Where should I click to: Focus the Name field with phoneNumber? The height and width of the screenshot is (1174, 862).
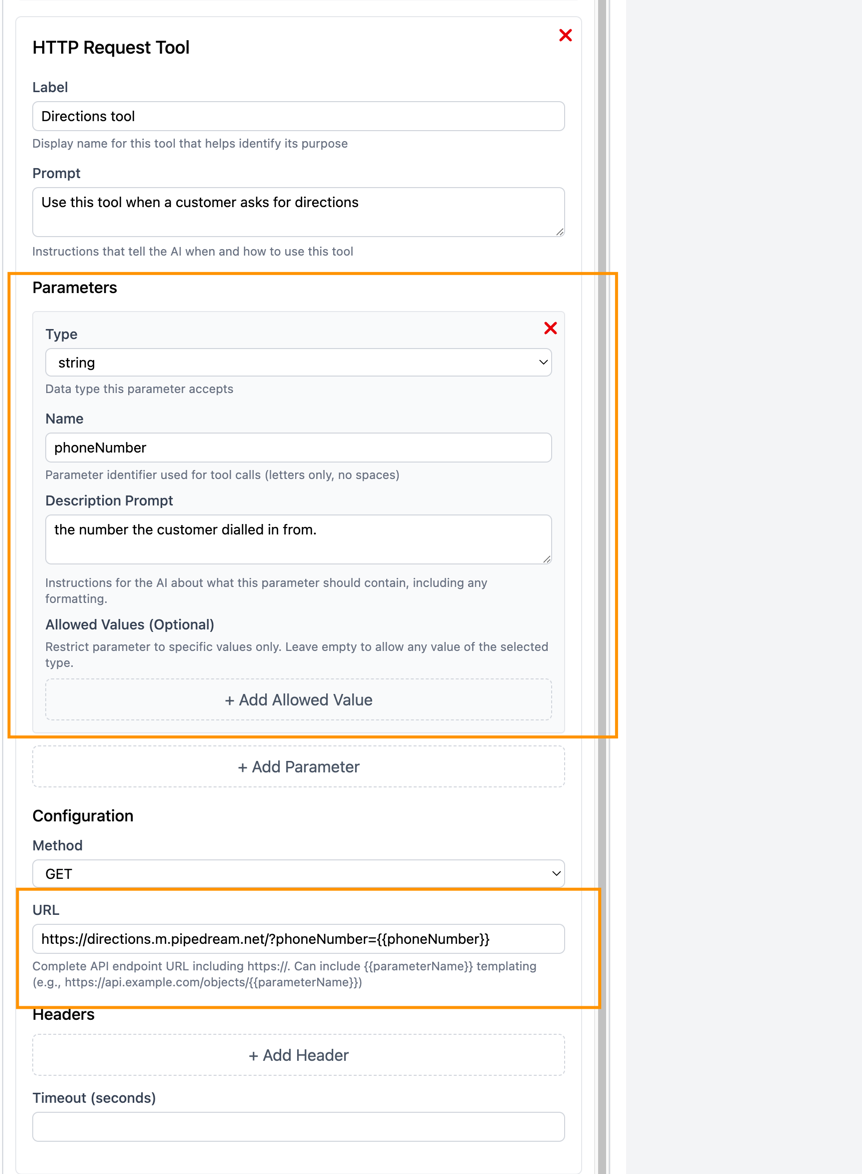click(x=298, y=448)
